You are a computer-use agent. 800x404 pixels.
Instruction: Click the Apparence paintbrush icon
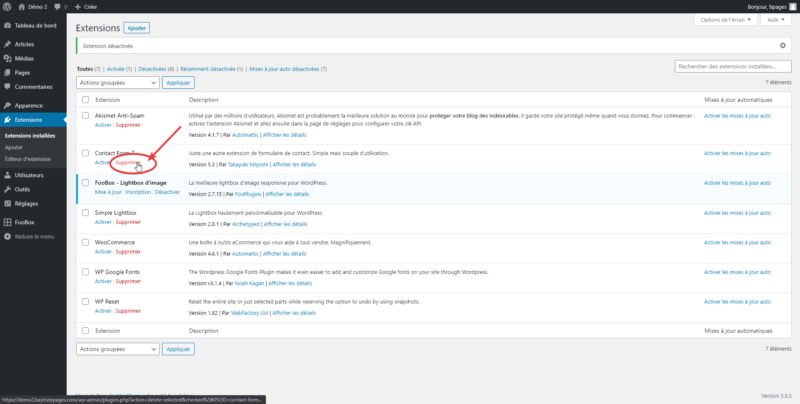coord(8,105)
